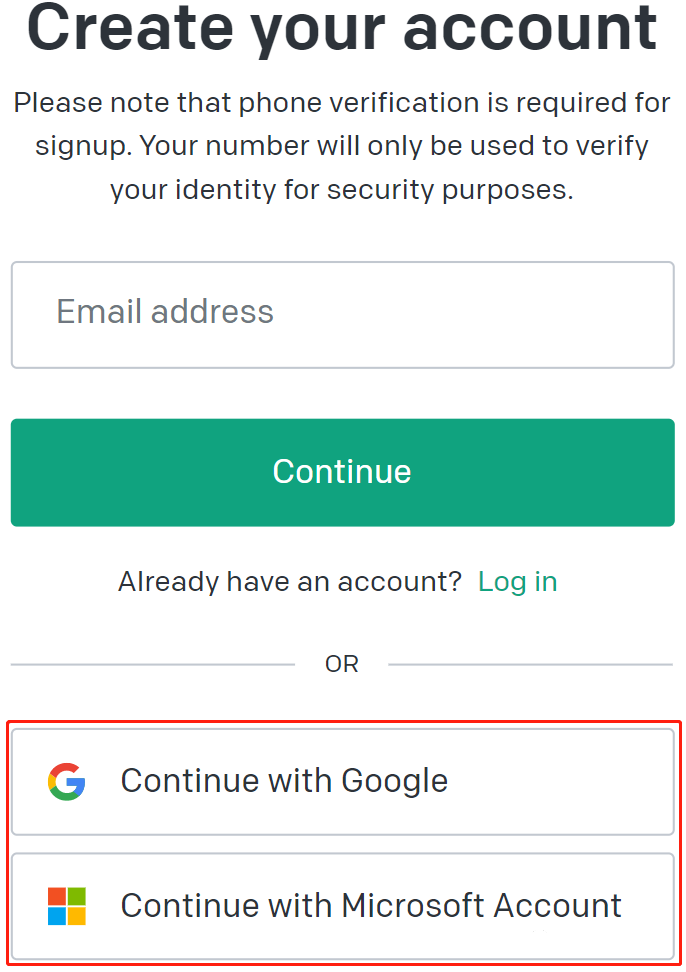Choose Continue with Microsoft Account
686x972 pixels.
click(x=342, y=906)
